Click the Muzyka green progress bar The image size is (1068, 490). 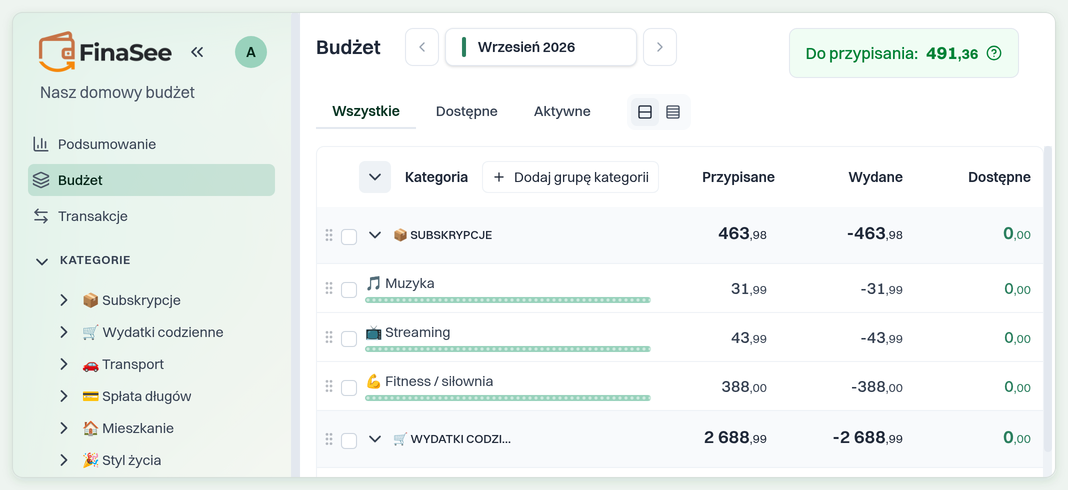[x=507, y=300]
